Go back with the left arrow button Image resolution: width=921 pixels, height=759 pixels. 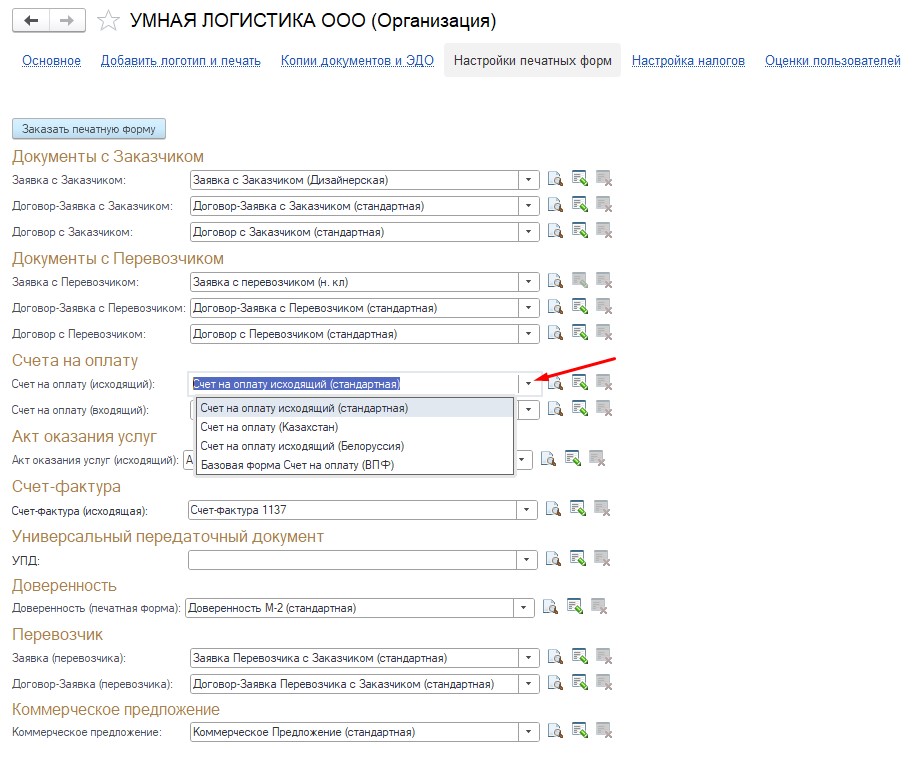[x=31, y=21]
